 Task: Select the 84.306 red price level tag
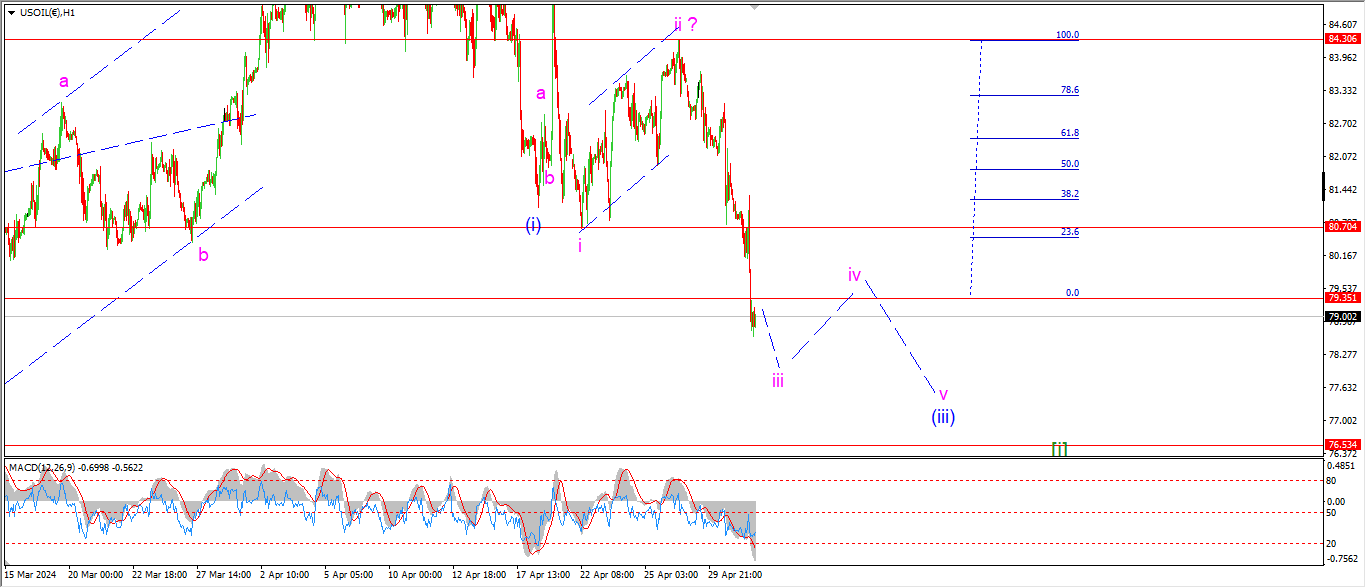click(x=1340, y=39)
